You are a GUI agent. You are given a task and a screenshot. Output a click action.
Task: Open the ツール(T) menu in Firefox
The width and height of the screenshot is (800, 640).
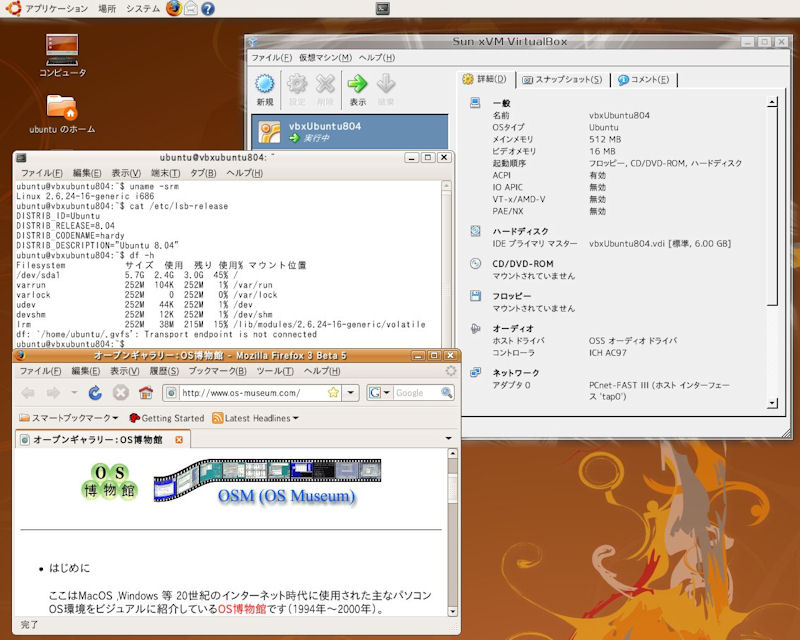pyautogui.click(x=275, y=371)
